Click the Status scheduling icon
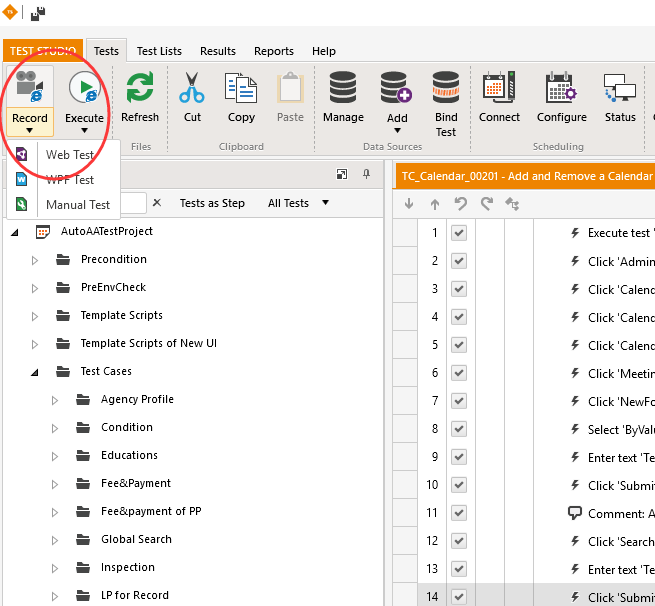The width and height of the screenshot is (655, 606). (620, 88)
